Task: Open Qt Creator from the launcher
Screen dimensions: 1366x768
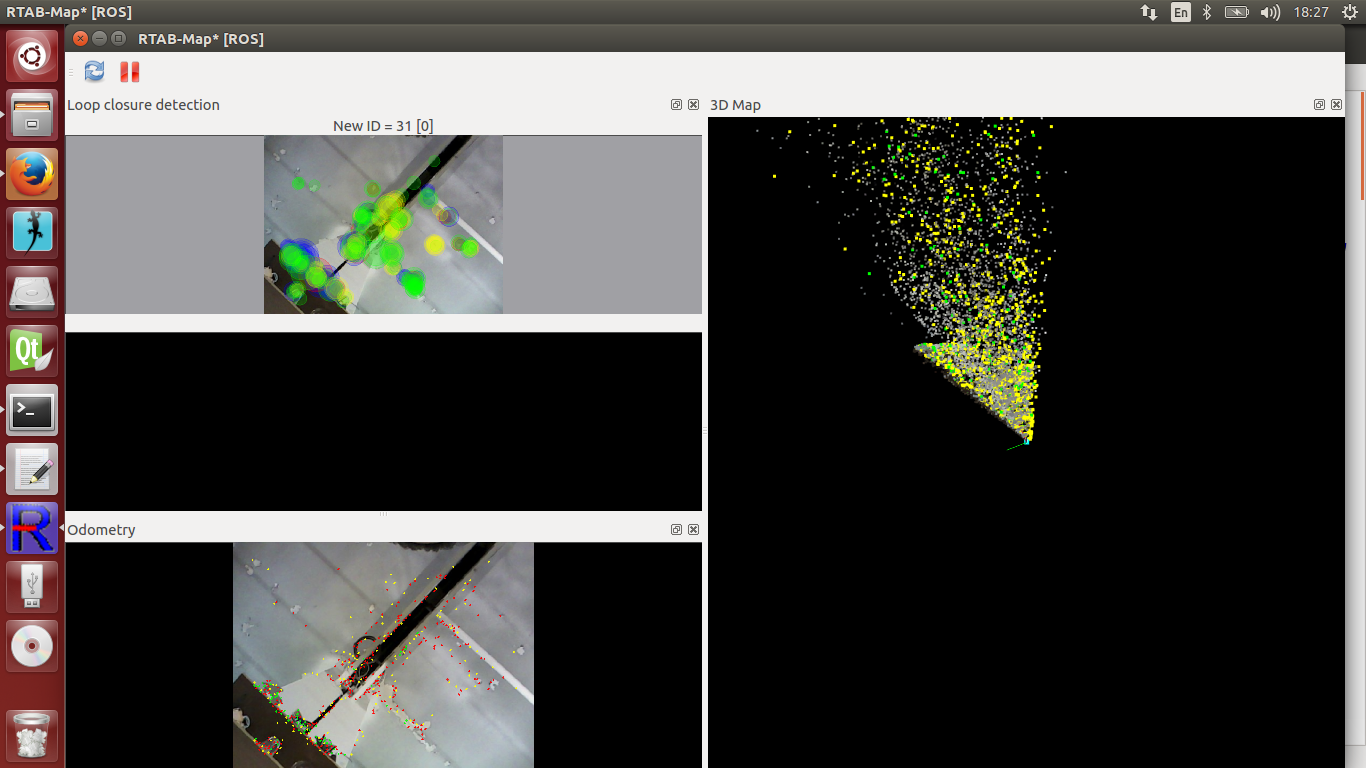Action: [32, 351]
